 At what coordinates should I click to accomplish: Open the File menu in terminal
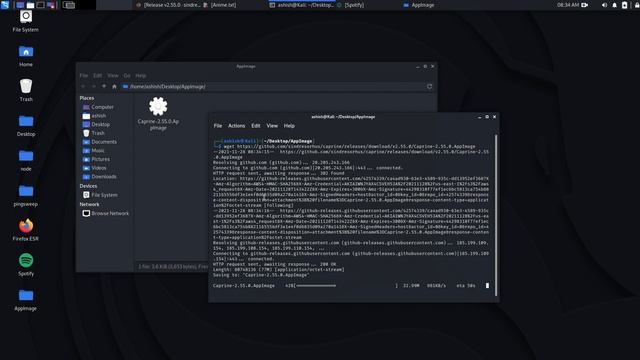tap(218, 126)
